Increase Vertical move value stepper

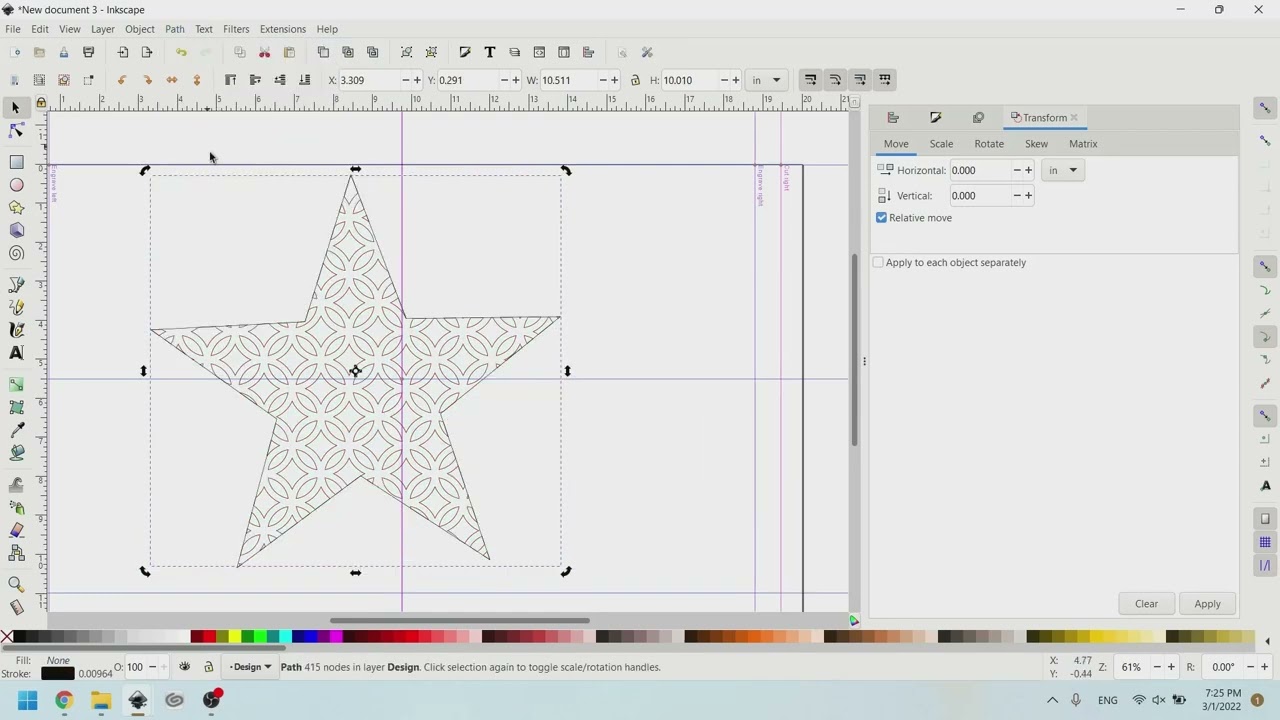[x=1028, y=196]
